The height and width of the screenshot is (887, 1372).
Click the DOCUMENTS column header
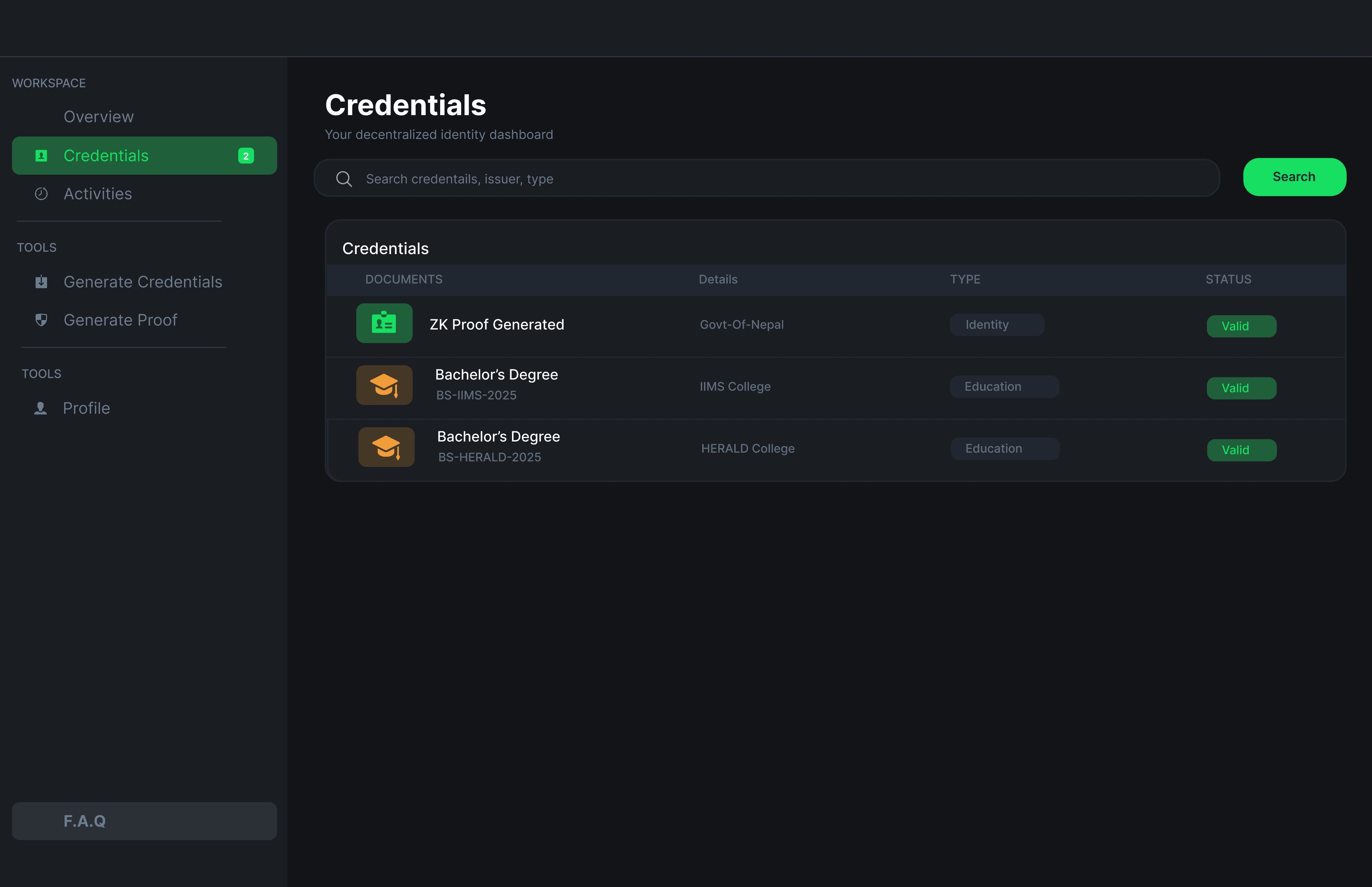404,279
